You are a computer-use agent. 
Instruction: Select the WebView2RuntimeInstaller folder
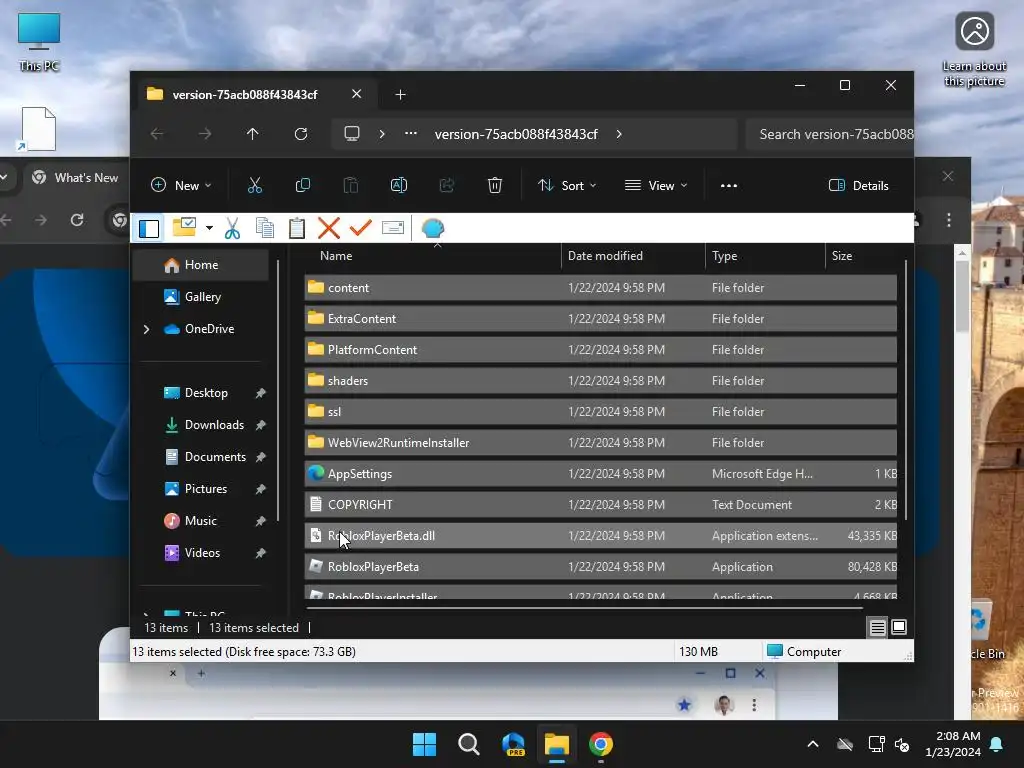600,443
